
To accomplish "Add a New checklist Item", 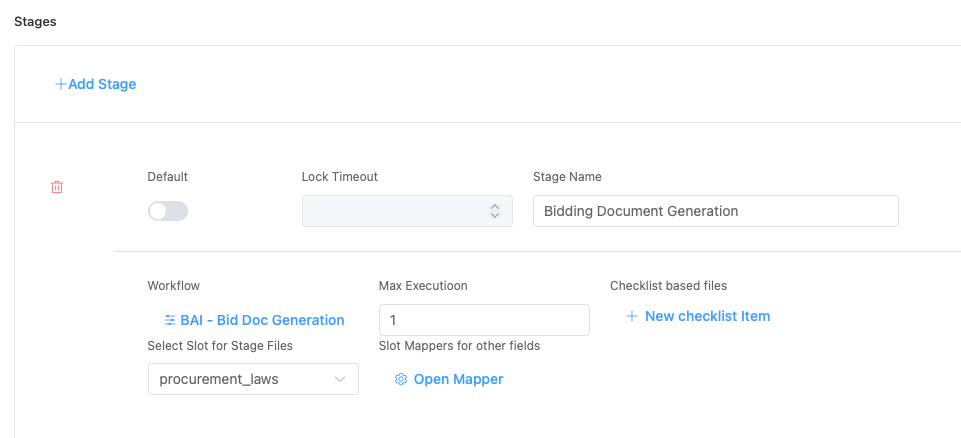I will [698, 316].
